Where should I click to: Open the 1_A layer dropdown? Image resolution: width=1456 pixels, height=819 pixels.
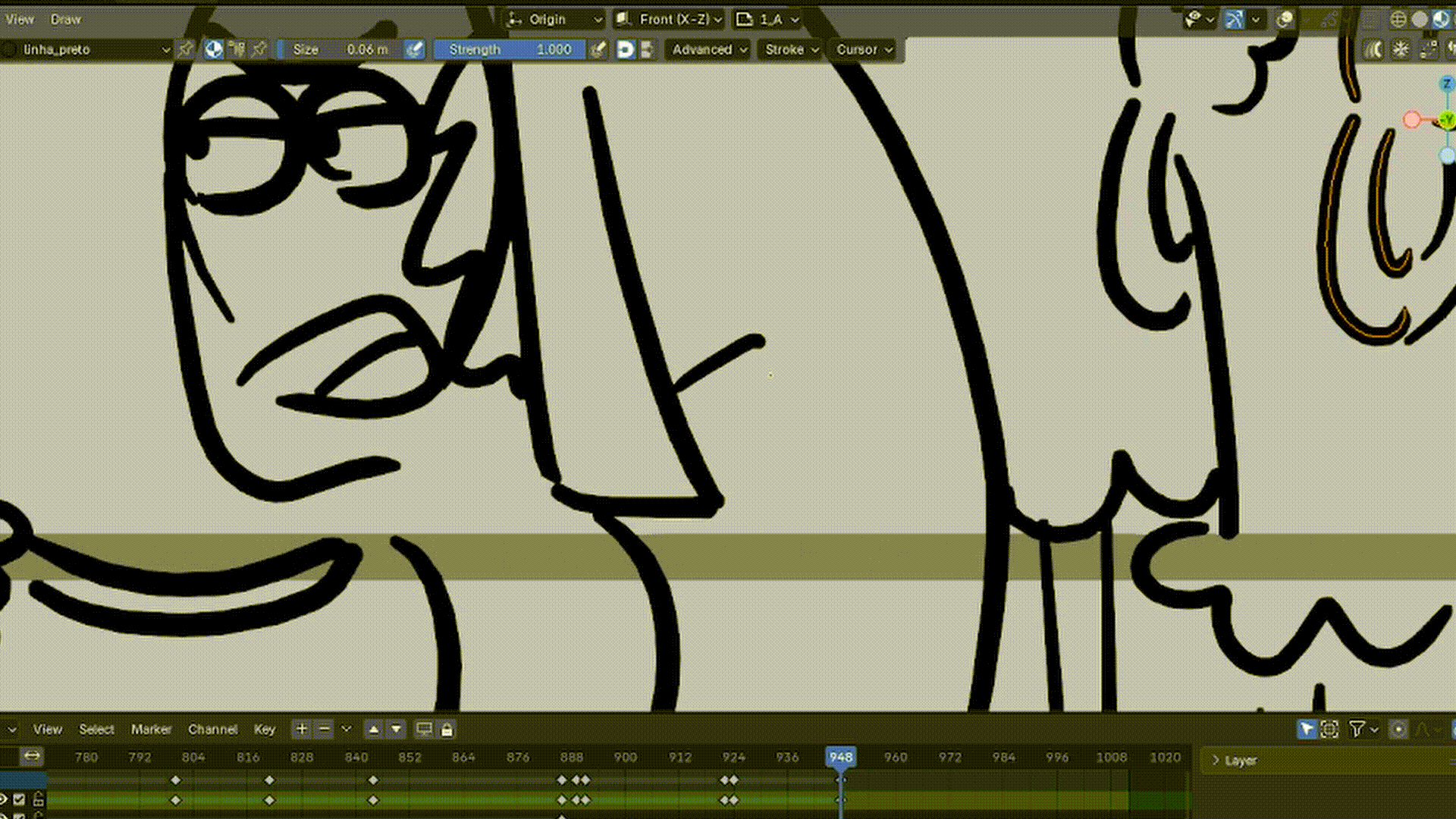click(768, 19)
